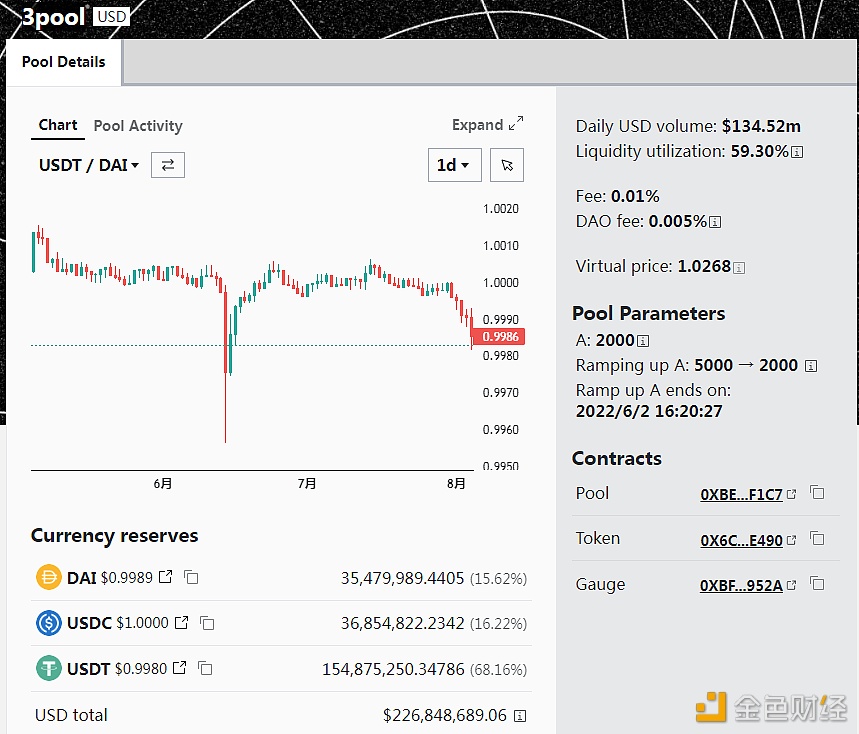Copy the USDT token address
This screenshot has width=859, height=734.
(205, 669)
